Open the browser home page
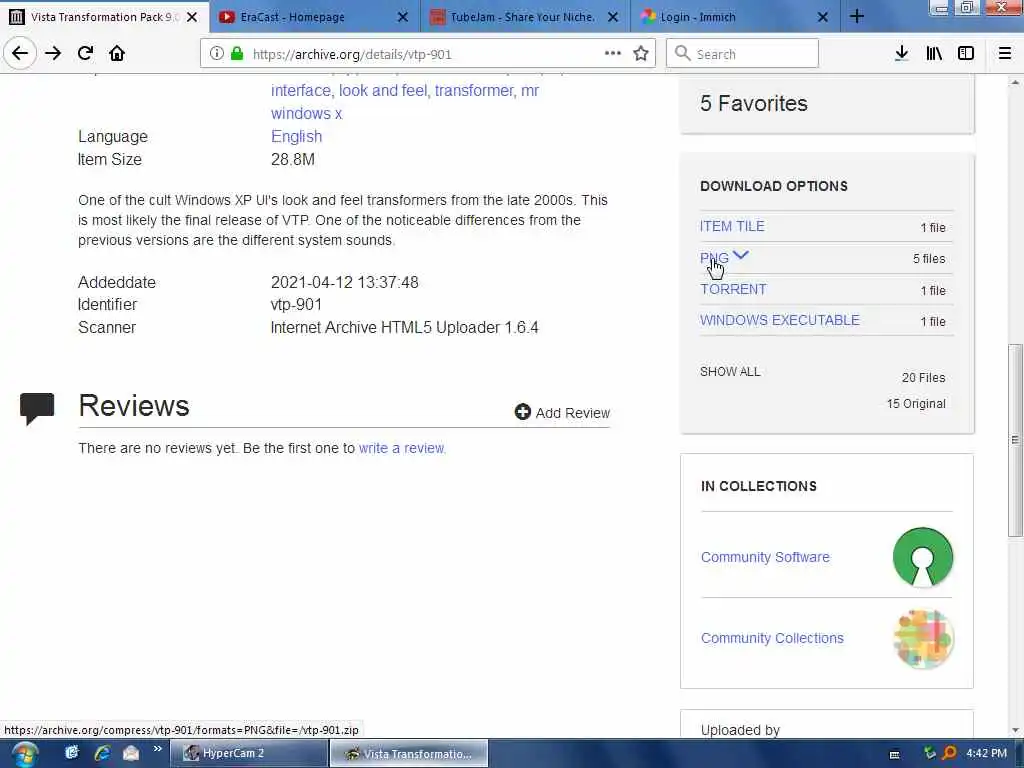Image resolution: width=1024 pixels, height=768 pixels. (x=117, y=54)
